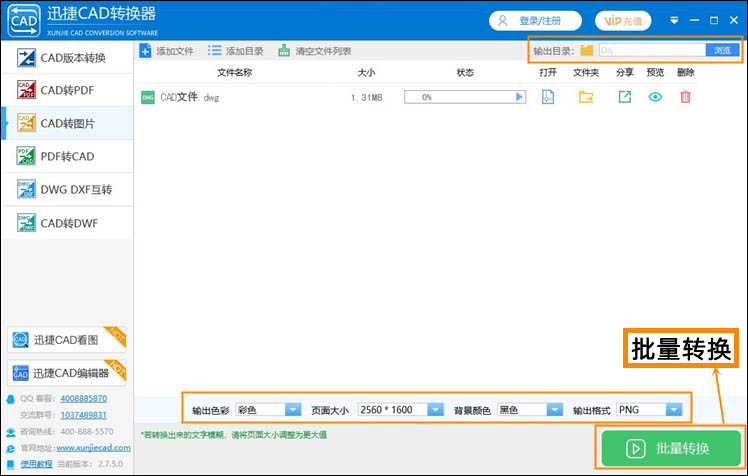Click the CAD转DWF icon
This screenshot has height=476, width=748.
click(x=26, y=223)
